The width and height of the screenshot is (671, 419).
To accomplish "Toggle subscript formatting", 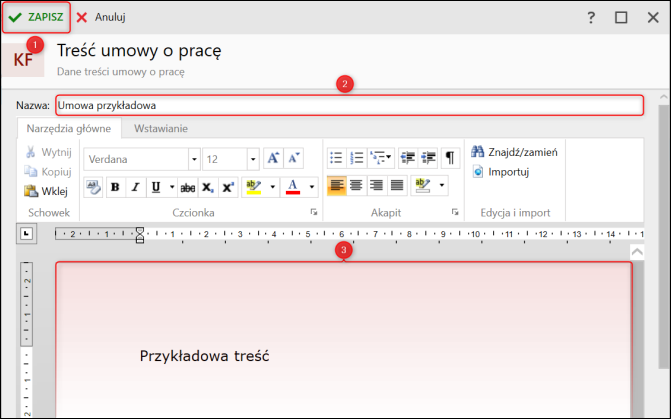I will (x=208, y=187).
